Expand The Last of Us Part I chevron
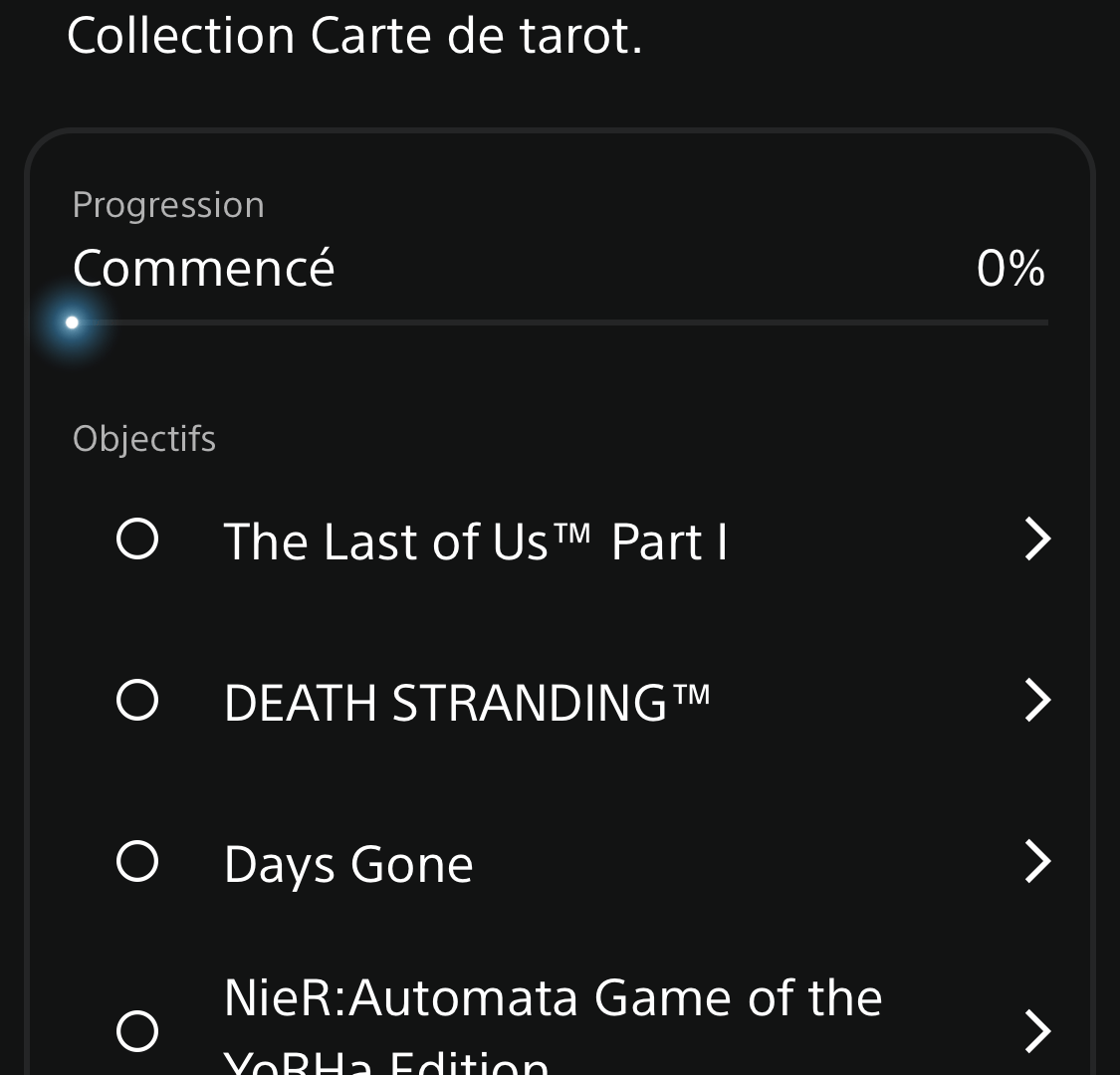The height and width of the screenshot is (1075, 1120). pyautogui.click(x=1037, y=538)
